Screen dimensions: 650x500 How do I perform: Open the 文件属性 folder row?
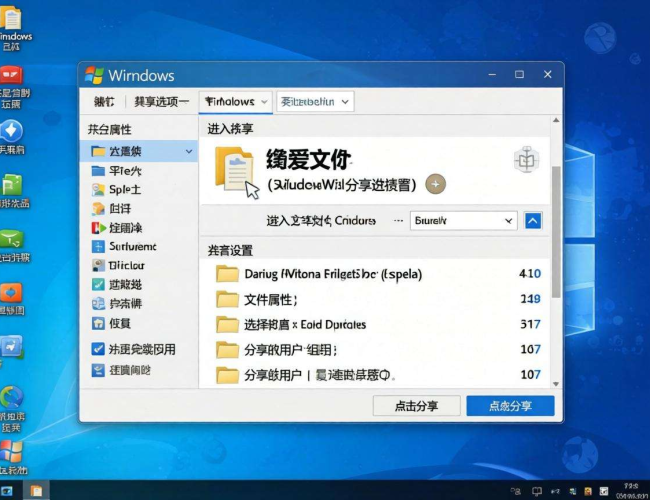pyautogui.click(x=378, y=299)
